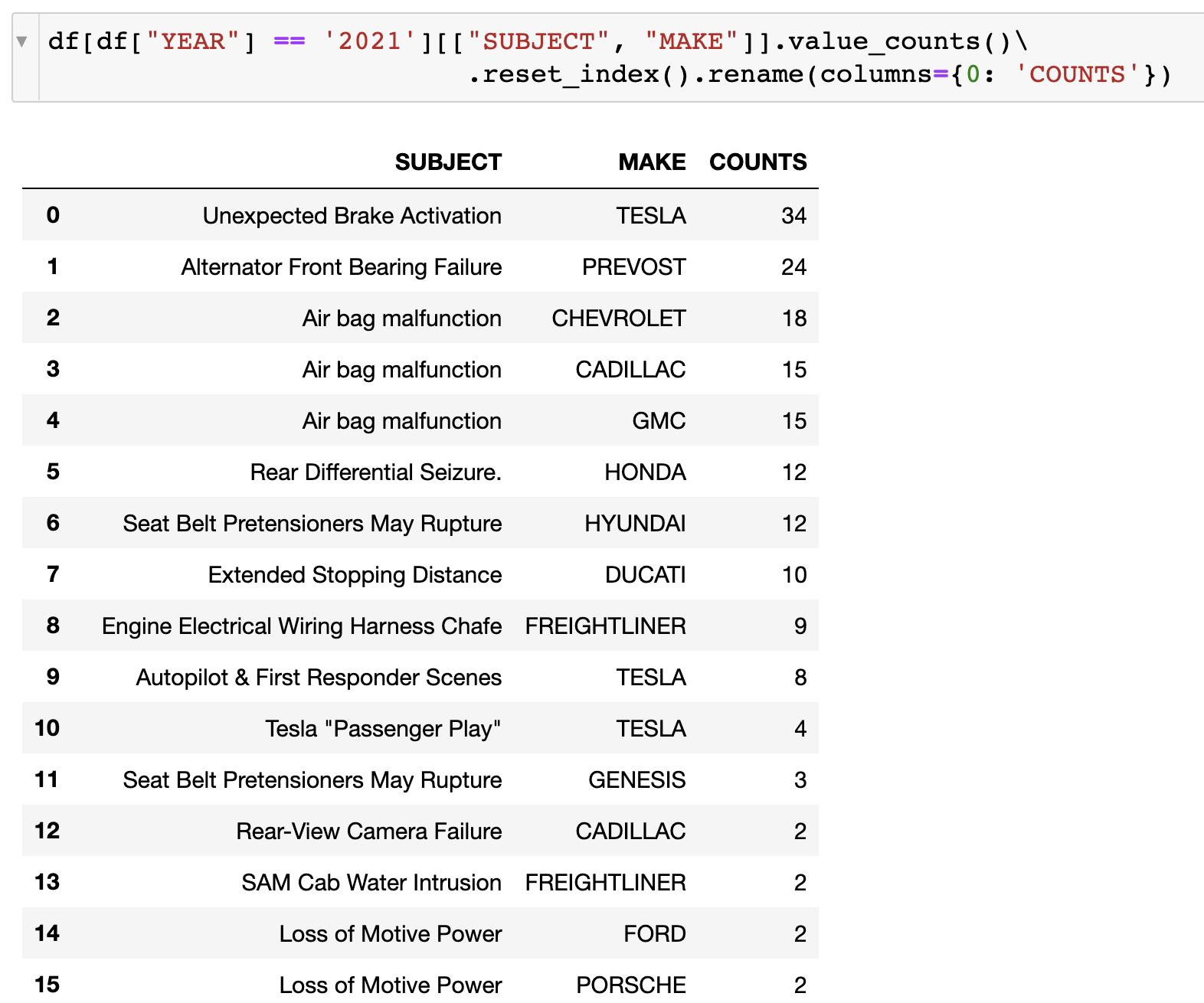Click row index 13
The width and height of the screenshot is (1204, 1003).
pyautogui.click(x=47, y=882)
